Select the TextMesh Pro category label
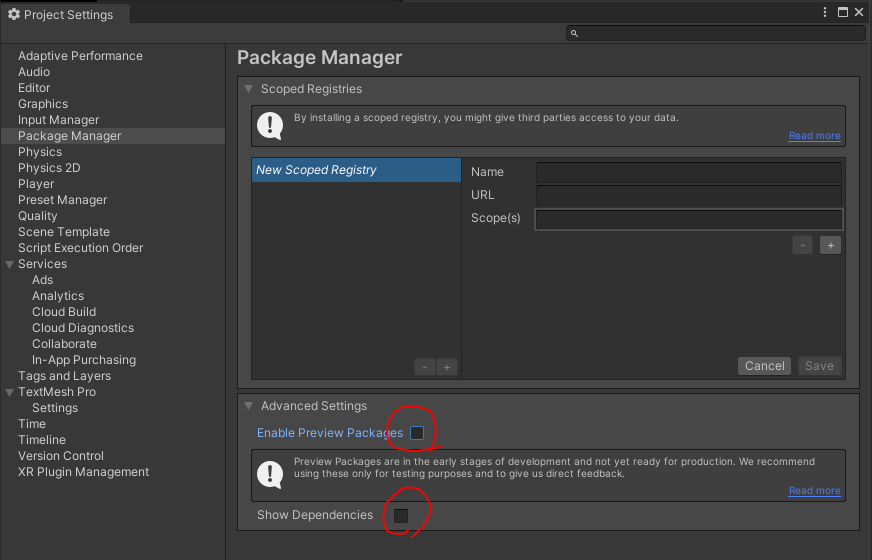The width and height of the screenshot is (872, 560). pos(57,392)
